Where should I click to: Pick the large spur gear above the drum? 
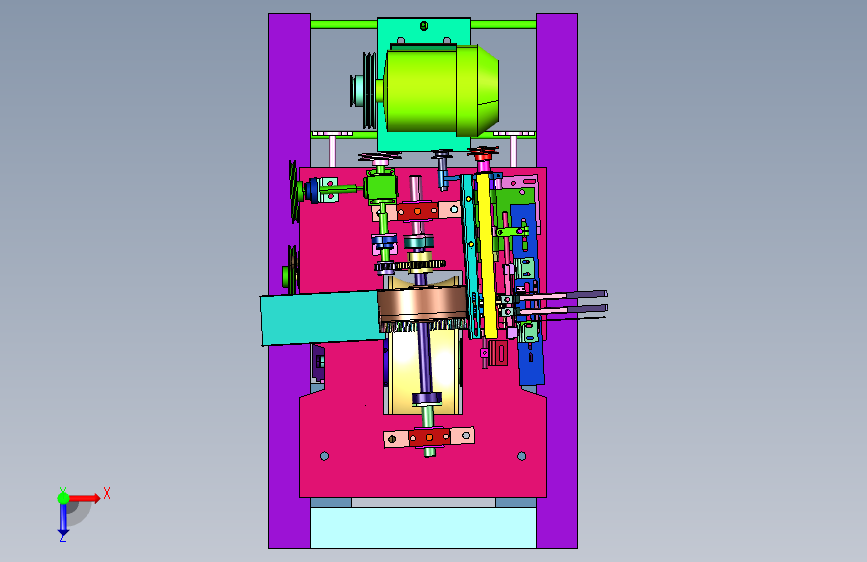(x=421, y=266)
